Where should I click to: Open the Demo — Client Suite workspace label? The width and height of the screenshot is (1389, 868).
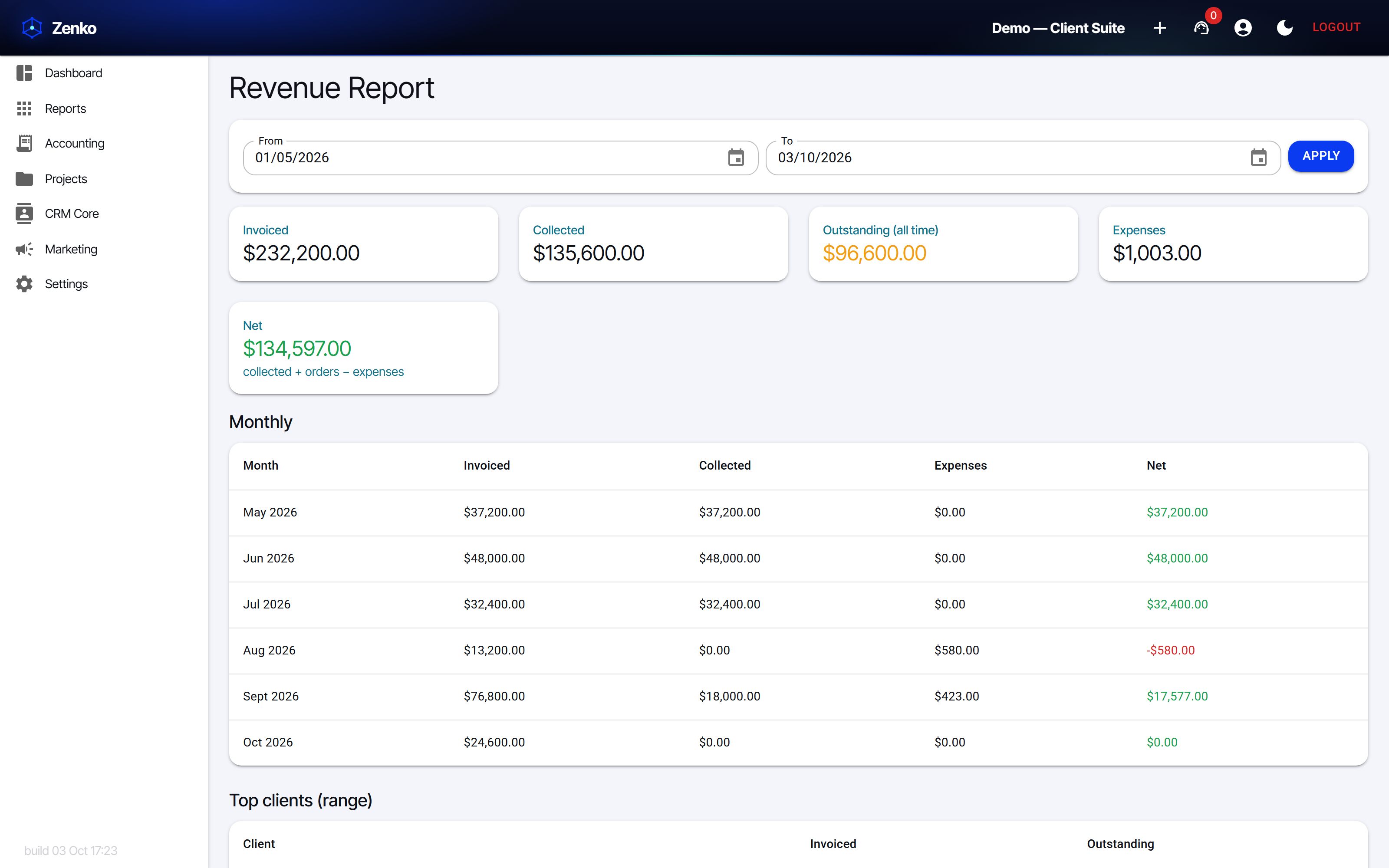[x=1058, y=27]
